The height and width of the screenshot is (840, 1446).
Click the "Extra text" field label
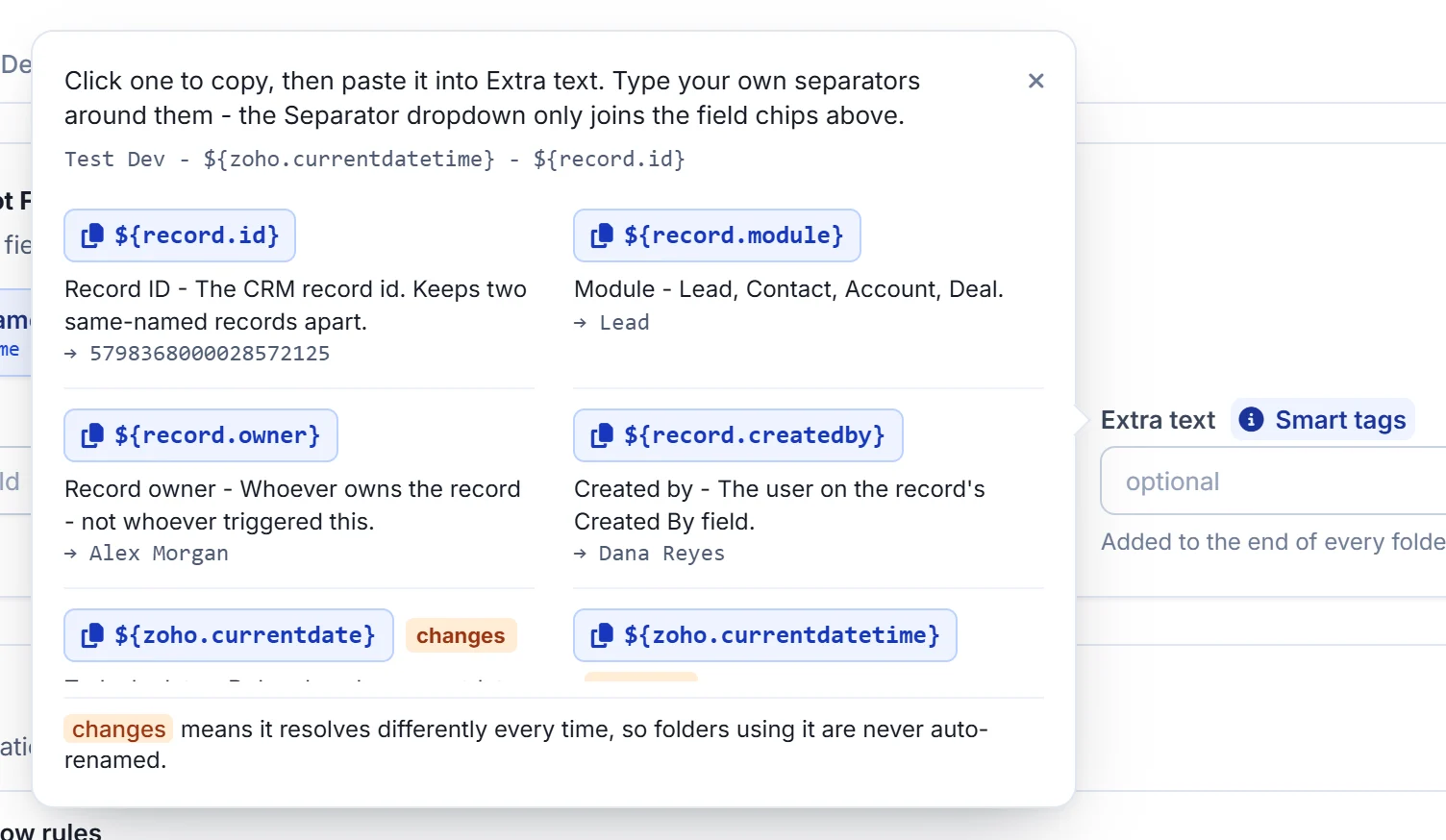click(1158, 420)
